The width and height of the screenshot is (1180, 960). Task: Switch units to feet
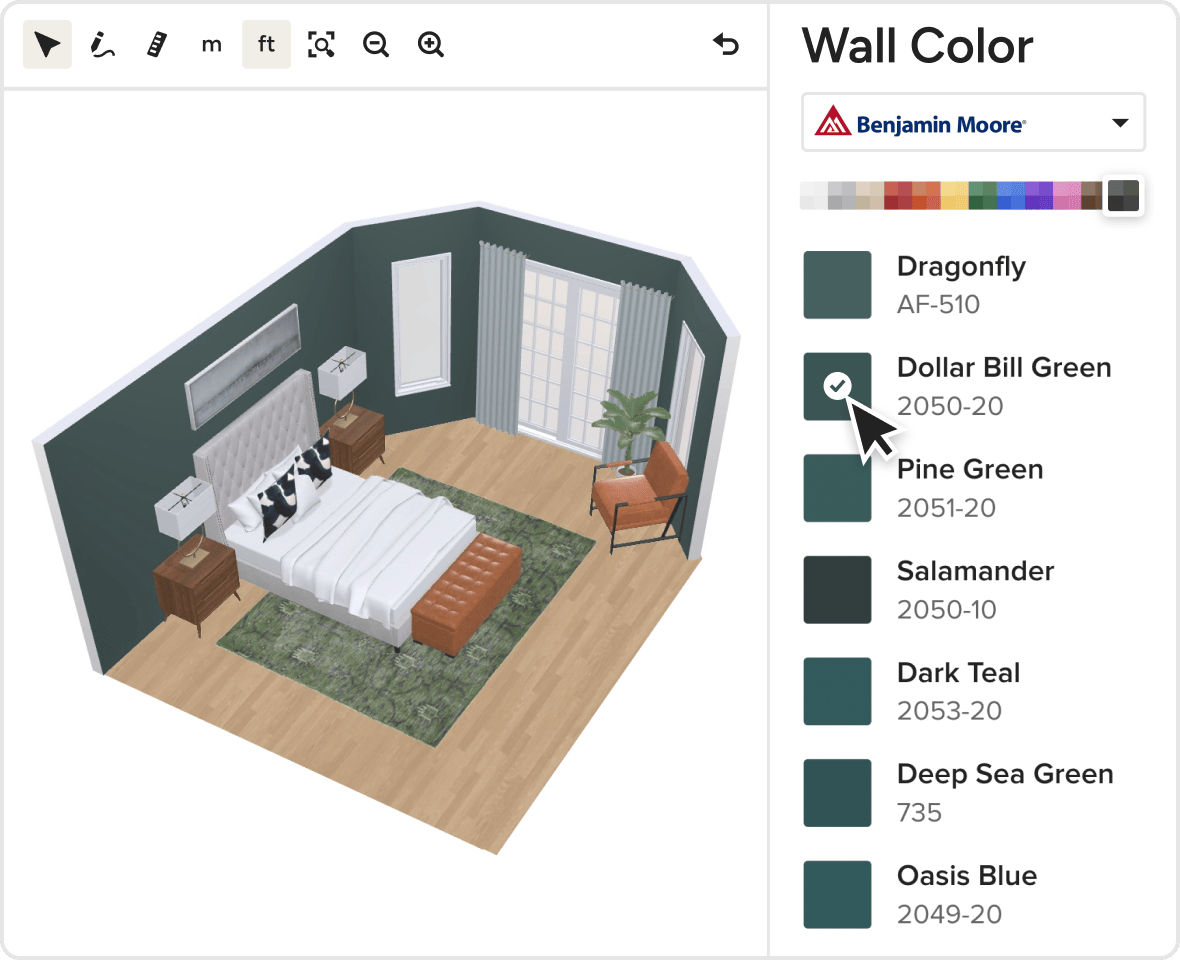click(x=266, y=45)
